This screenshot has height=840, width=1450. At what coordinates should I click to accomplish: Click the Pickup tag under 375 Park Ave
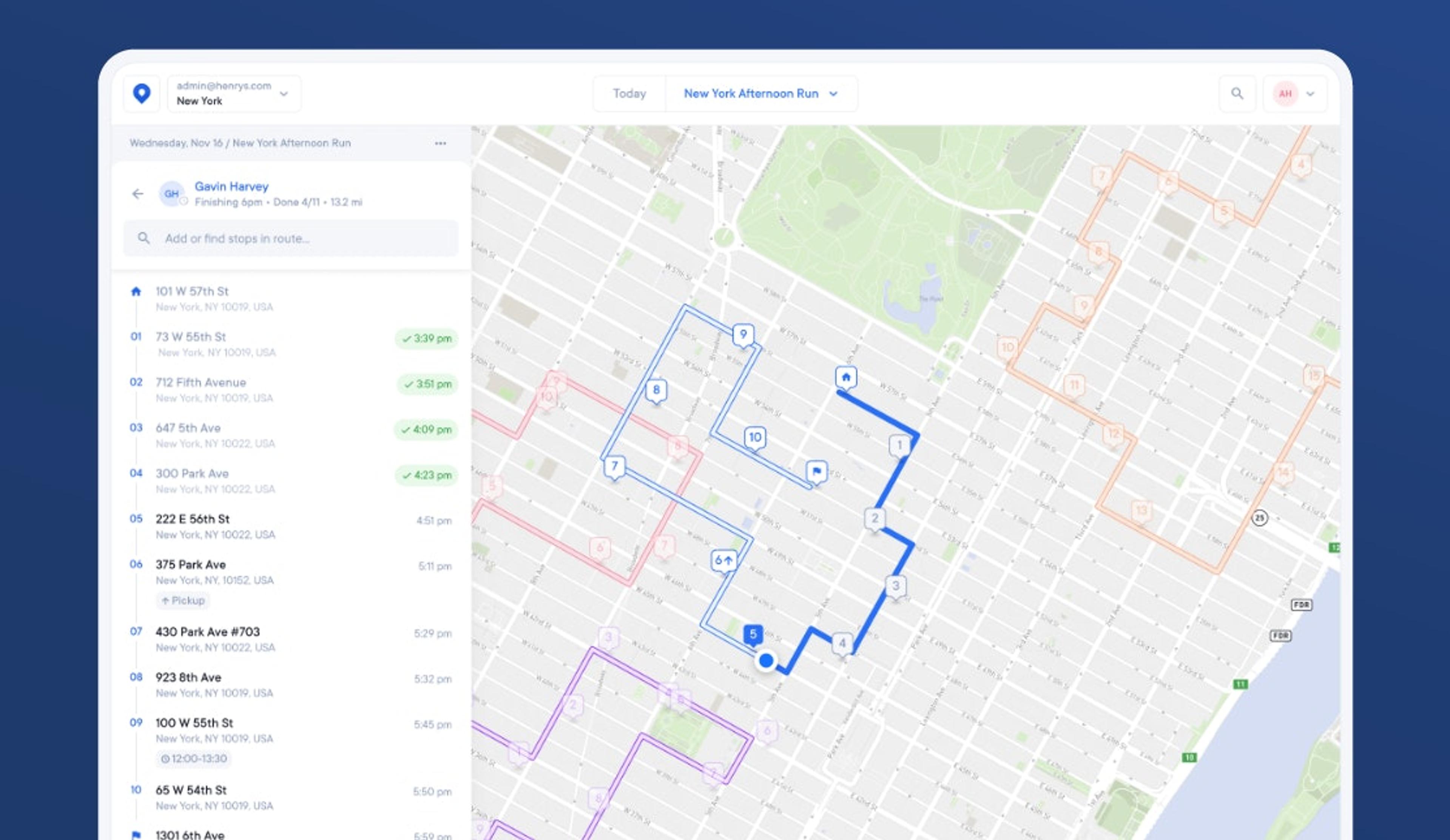[182, 600]
